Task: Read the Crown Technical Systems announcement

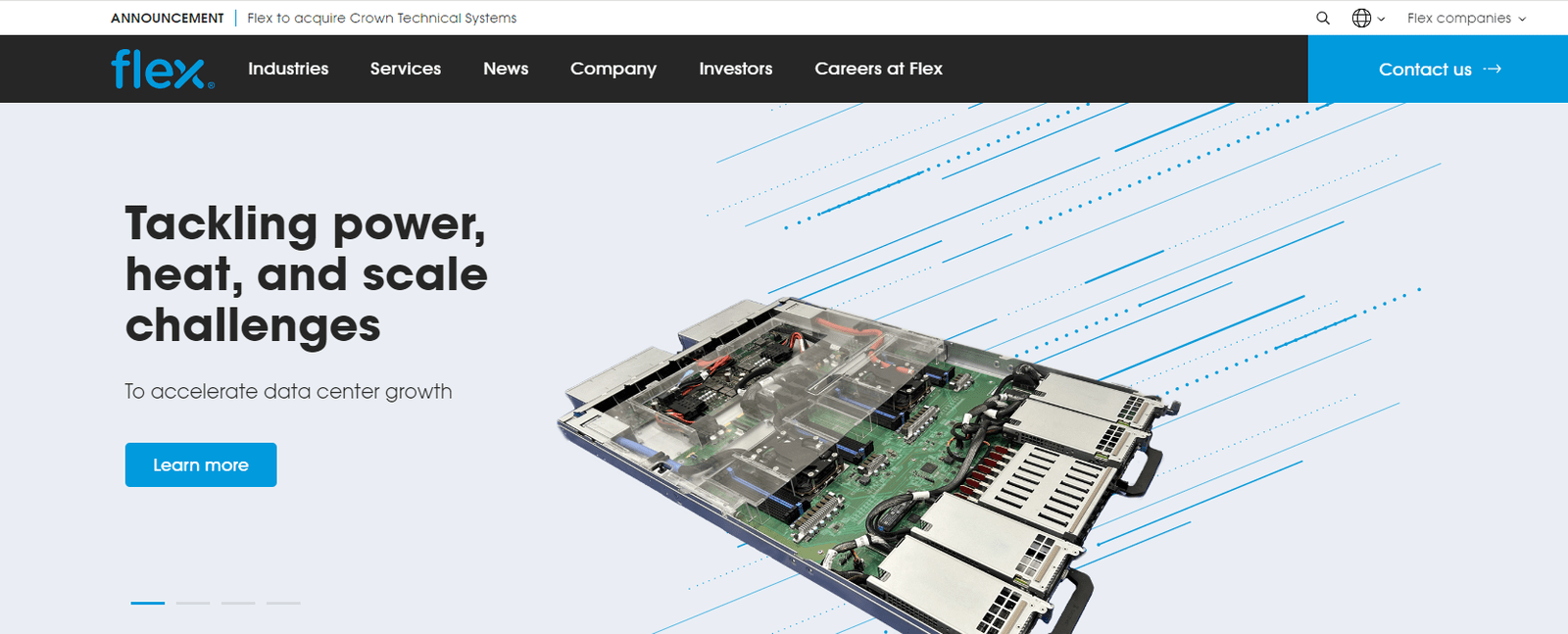Action: pos(381,18)
